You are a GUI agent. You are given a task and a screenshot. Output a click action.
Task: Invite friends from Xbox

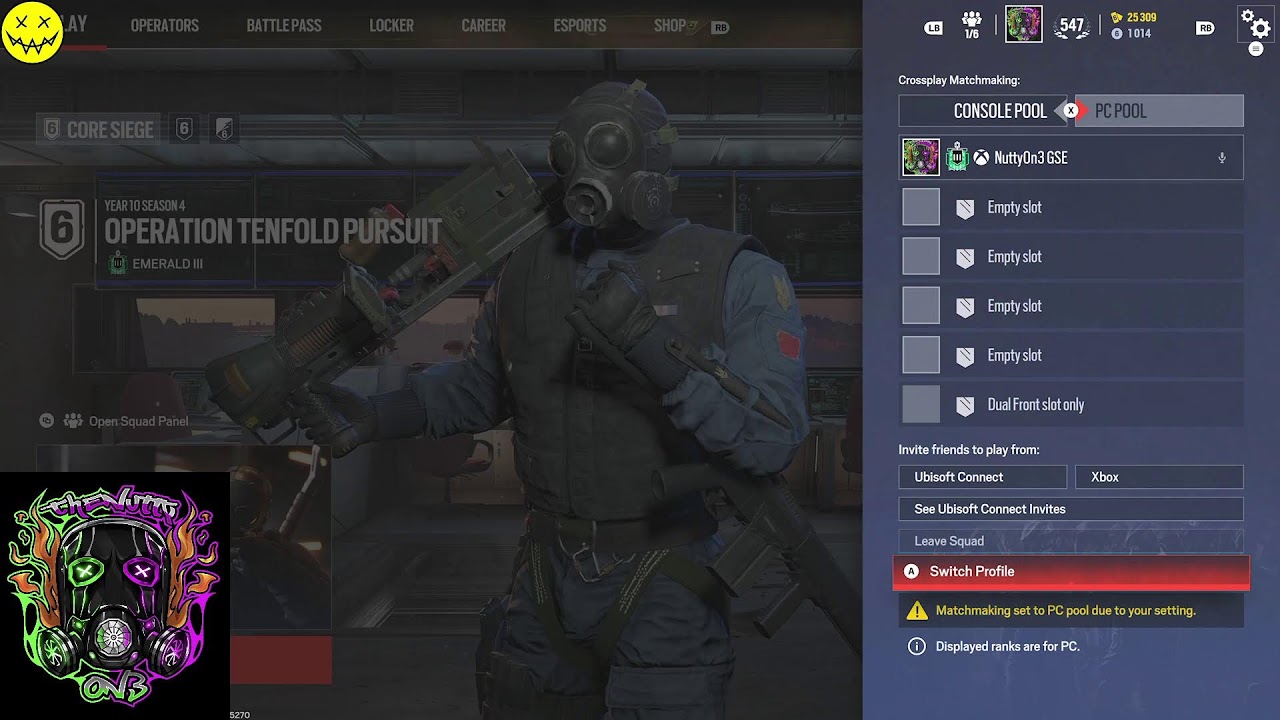tap(1159, 477)
